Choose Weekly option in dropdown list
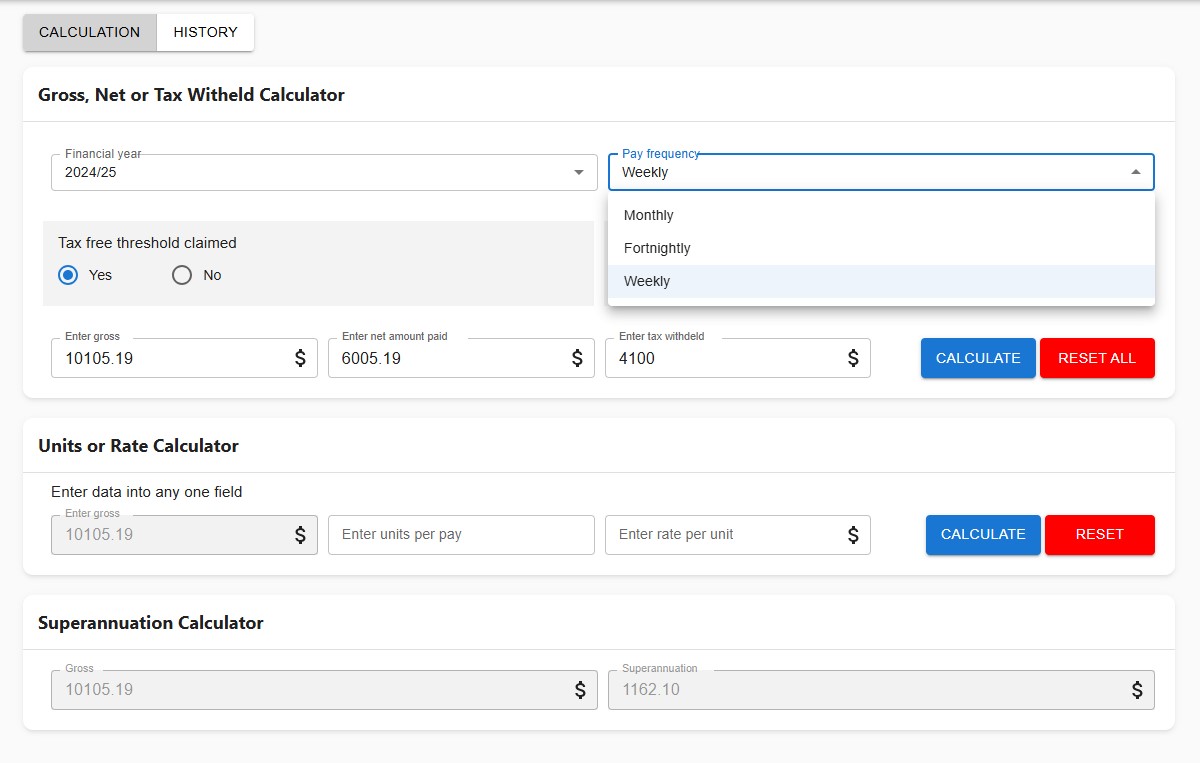This screenshot has width=1200, height=763. coord(647,281)
